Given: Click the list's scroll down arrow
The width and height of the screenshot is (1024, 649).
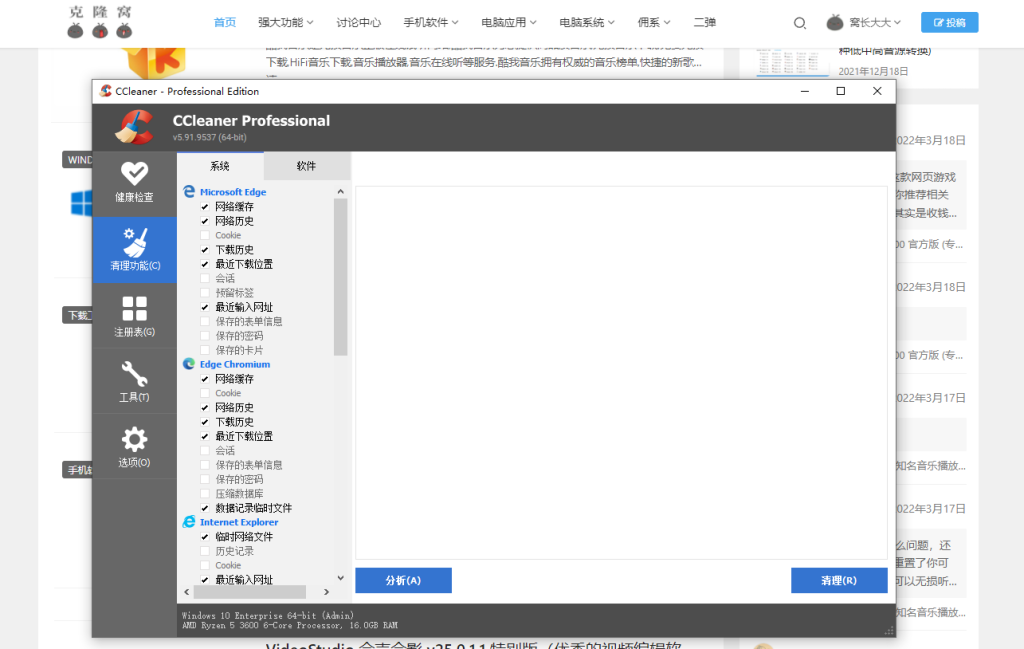Looking at the screenshot, I should click(340, 578).
